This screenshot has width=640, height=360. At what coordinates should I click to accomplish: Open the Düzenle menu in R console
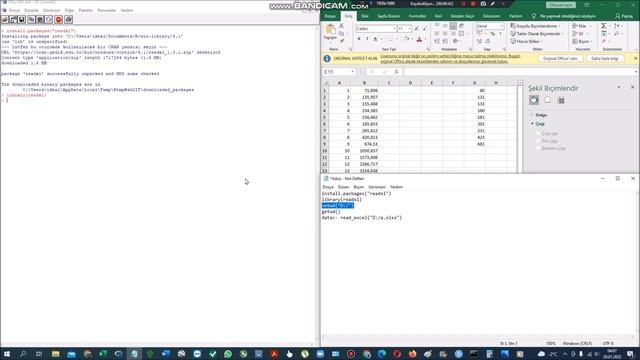coord(31,10)
